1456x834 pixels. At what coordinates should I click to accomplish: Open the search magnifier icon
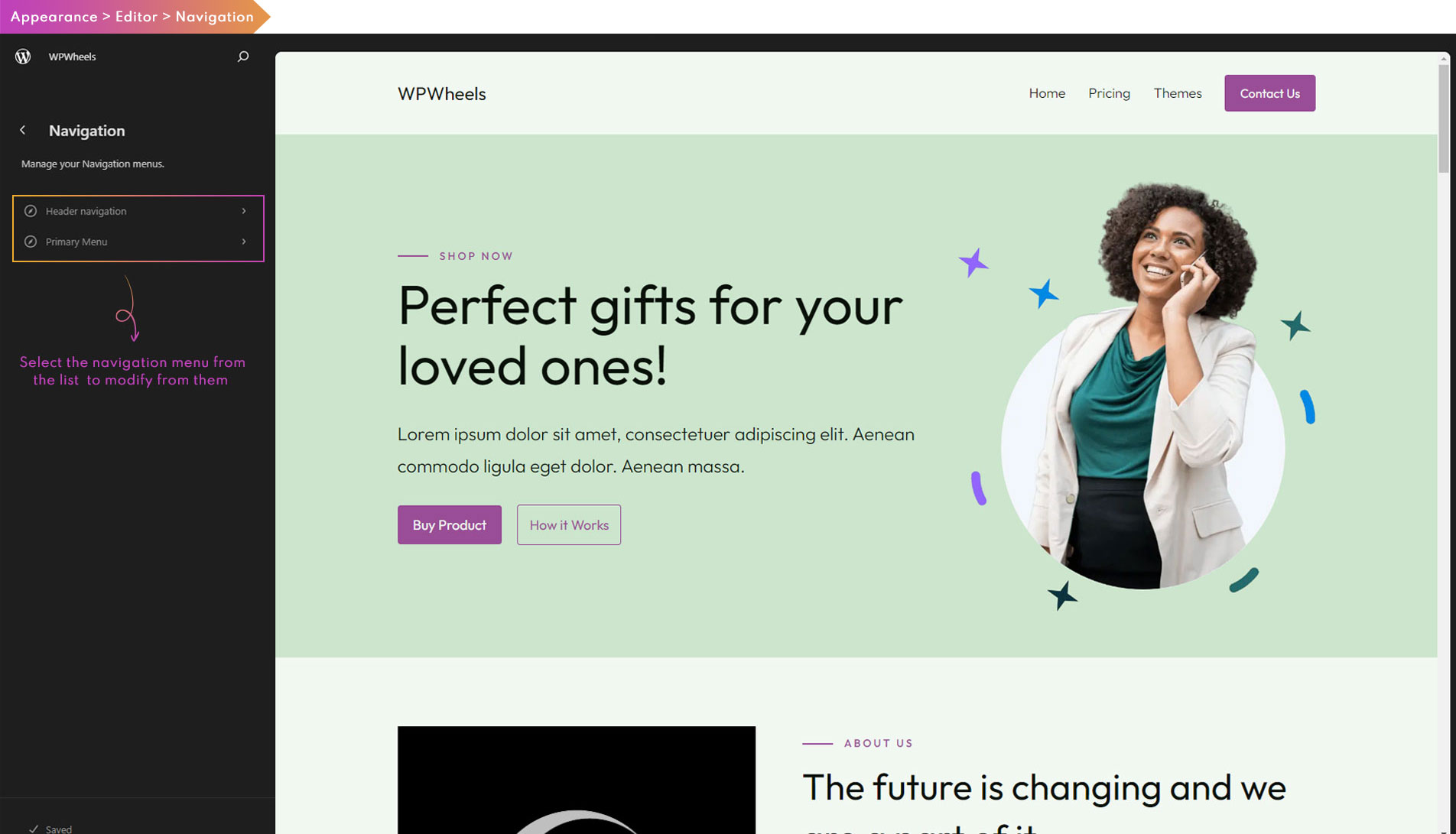243,57
